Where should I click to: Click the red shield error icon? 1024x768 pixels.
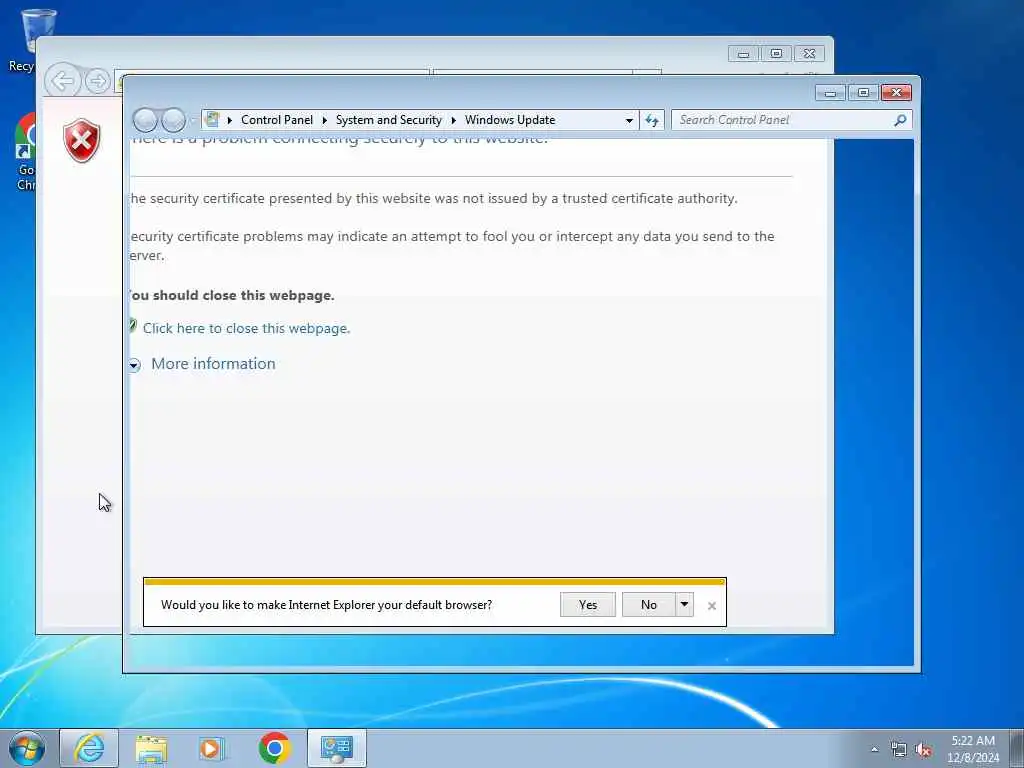(82, 141)
